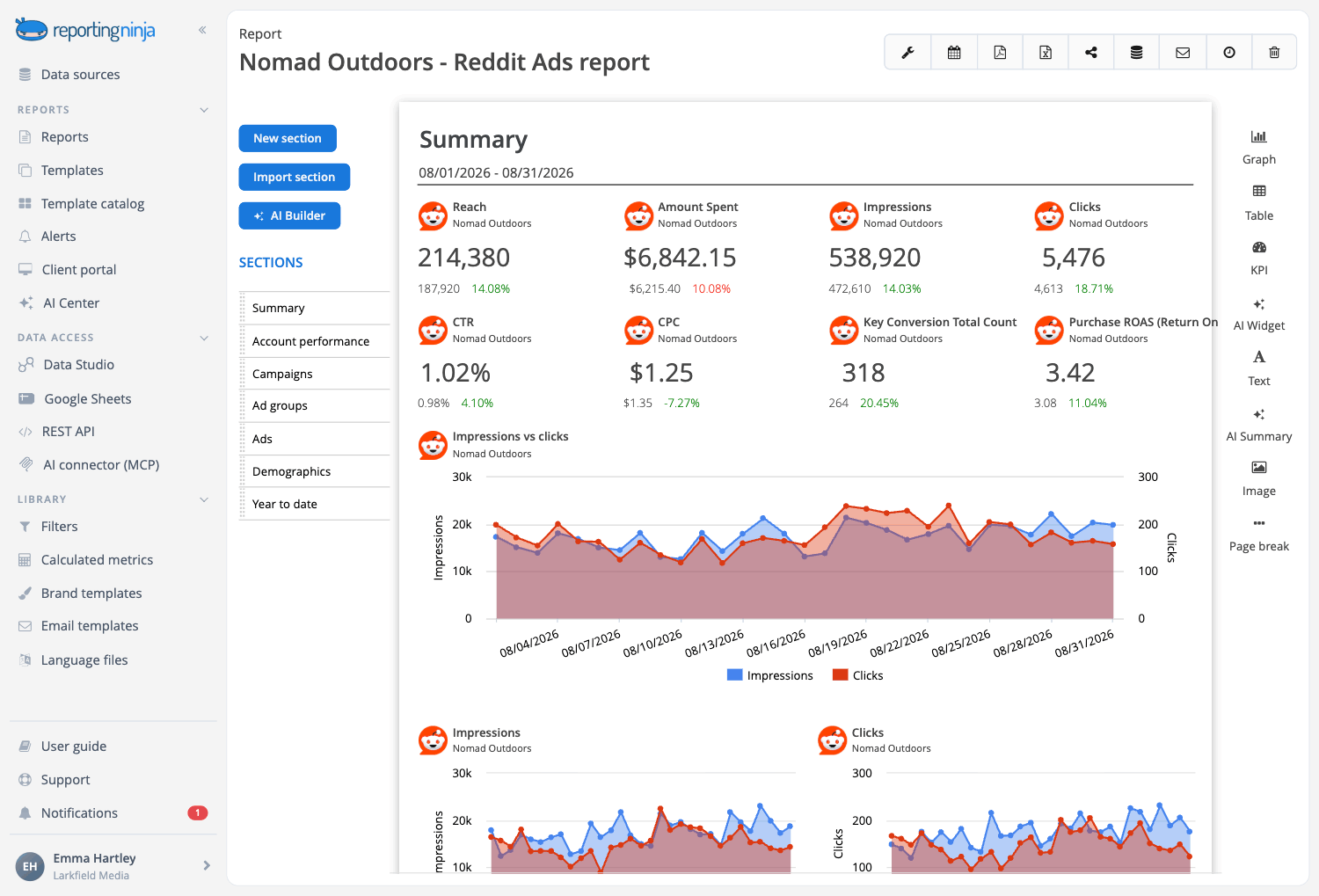Viewport: 1319px width, 896px height.
Task: Select Ad groups section
Action: [315, 405]
